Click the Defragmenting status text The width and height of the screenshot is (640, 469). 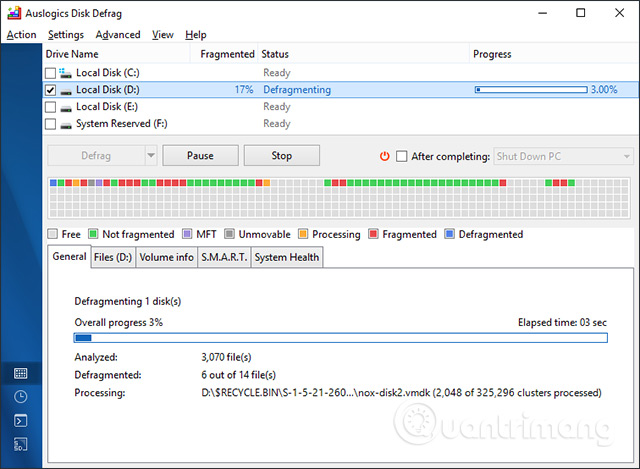297,90
